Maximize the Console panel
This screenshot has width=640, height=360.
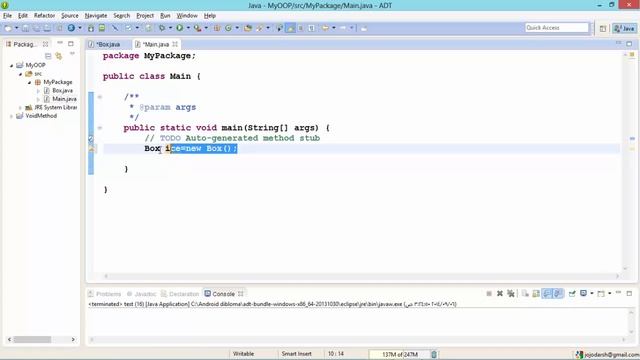pos(629,293)
